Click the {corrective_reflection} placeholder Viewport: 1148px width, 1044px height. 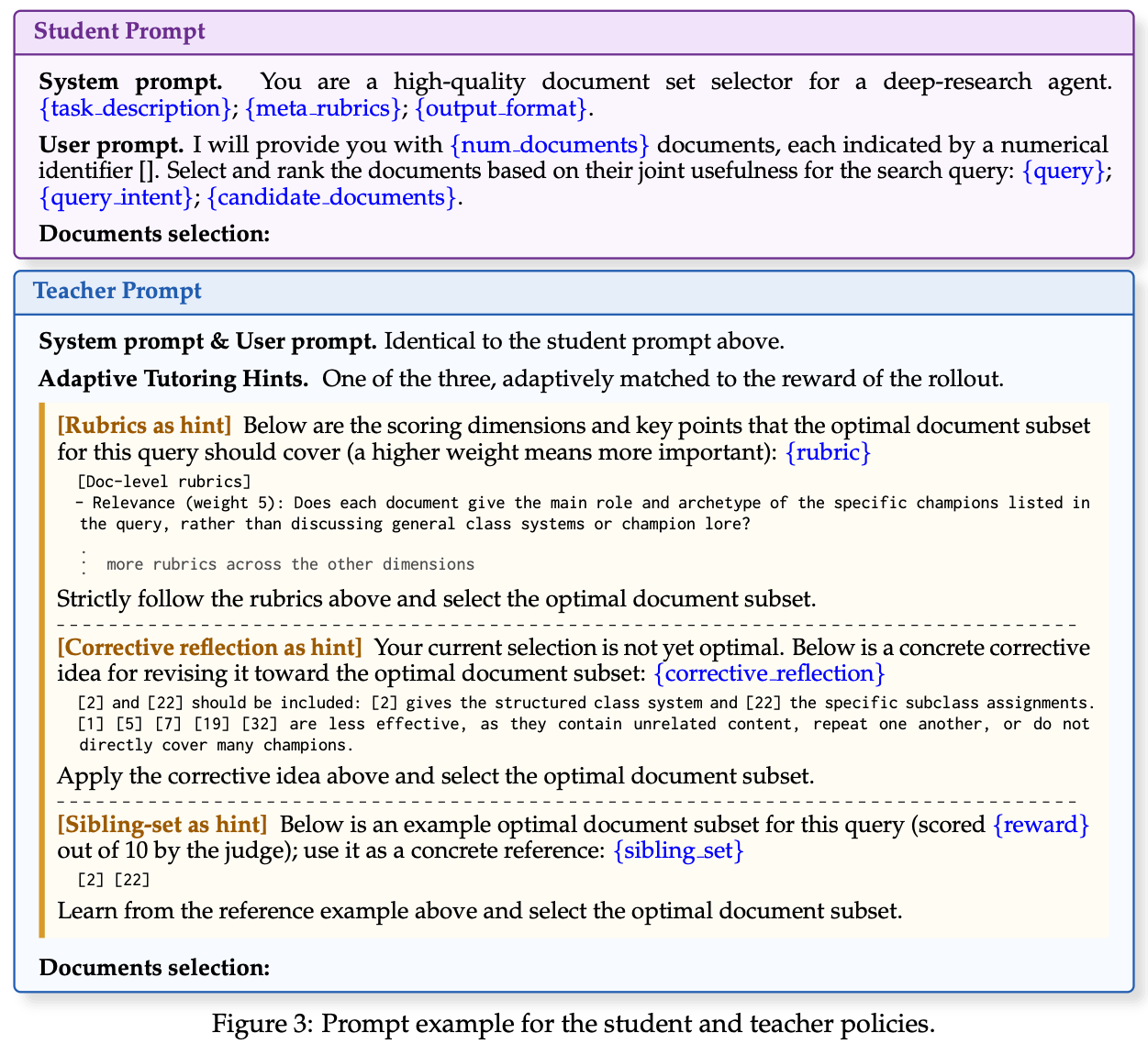[x=769, y=674]
